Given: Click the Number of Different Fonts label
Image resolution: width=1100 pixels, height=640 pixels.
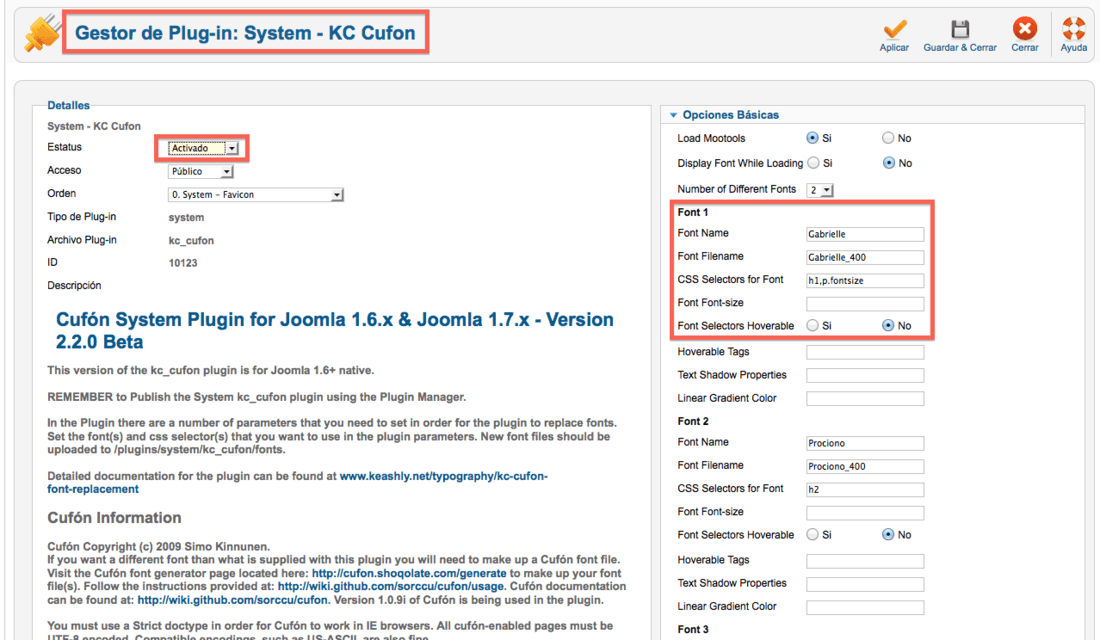Looking at the screenshot, I should point(737,189).
